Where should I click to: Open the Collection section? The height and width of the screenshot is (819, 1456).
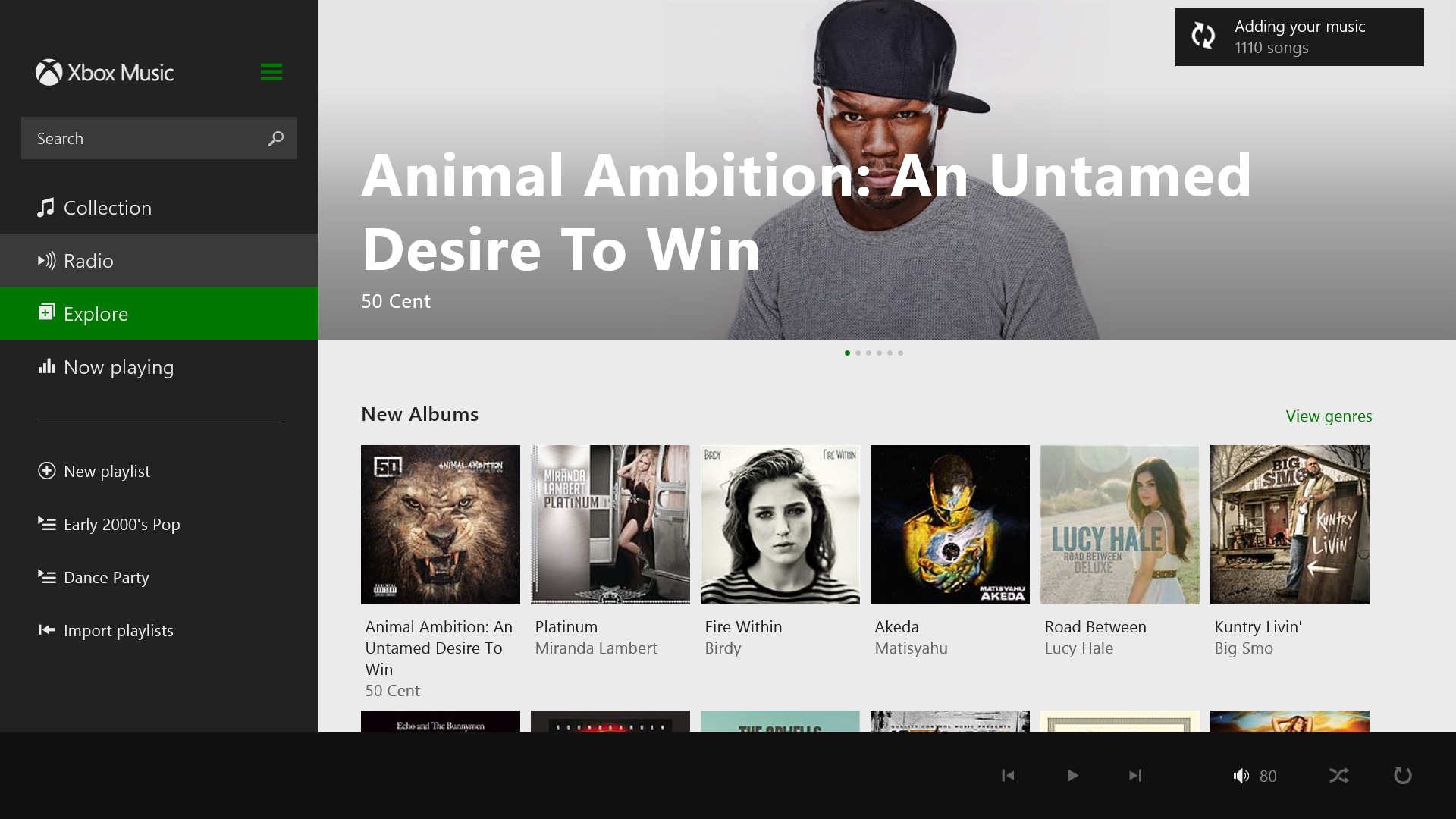[159, 207]
